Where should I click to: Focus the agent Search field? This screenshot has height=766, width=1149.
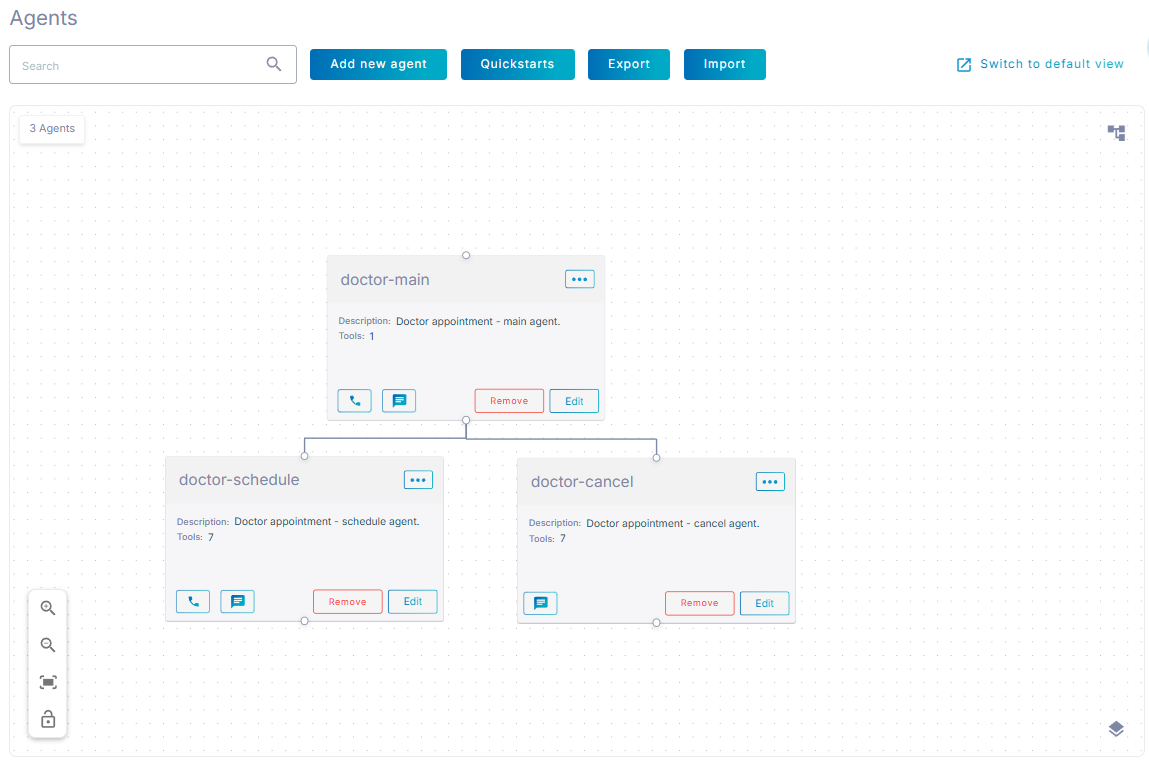point(140,65)
